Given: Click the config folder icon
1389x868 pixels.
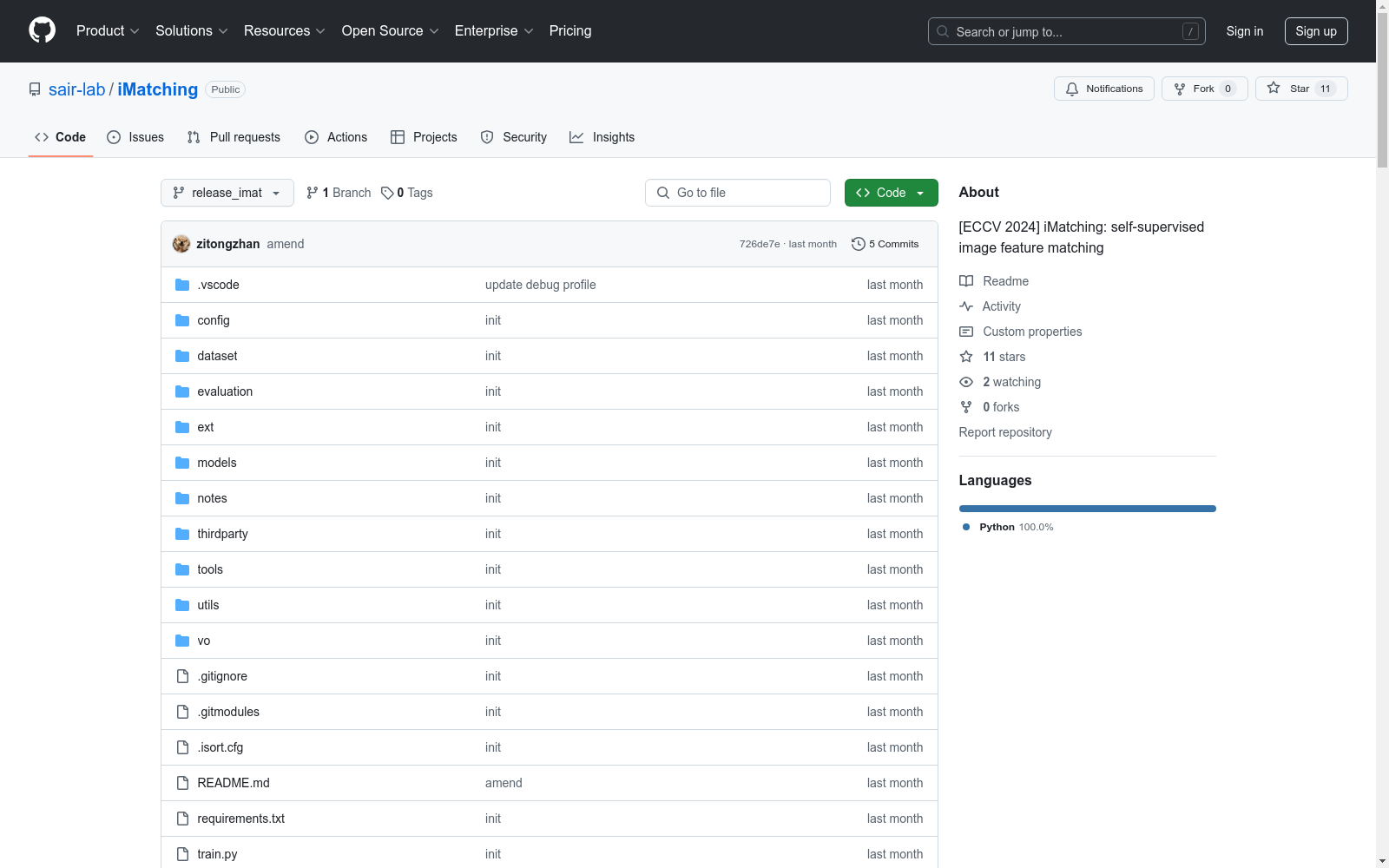Looking at the screenshot, I should coord(182,320).
